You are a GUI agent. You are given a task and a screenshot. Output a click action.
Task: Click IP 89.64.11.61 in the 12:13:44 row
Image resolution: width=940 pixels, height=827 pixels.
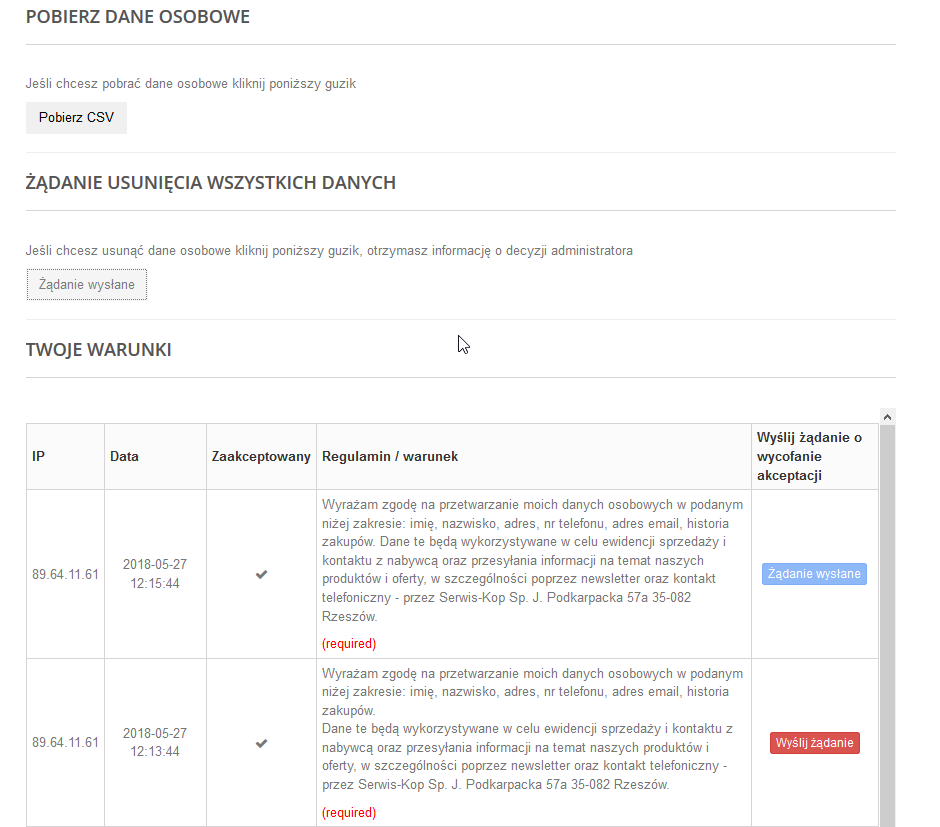(65, 743)
